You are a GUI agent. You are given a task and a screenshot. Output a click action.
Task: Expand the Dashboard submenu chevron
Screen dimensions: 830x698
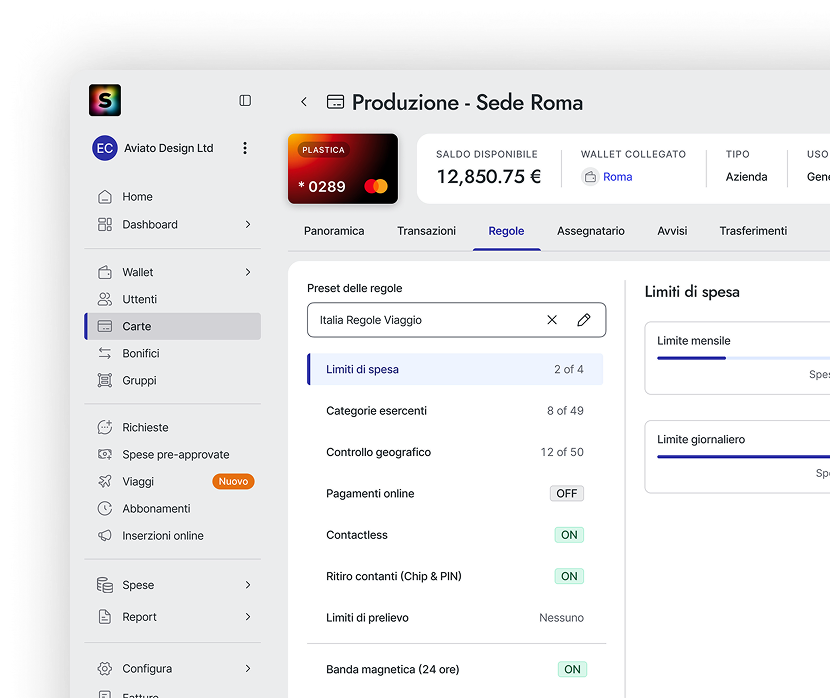pyautogui.click(x=248, y=225)
